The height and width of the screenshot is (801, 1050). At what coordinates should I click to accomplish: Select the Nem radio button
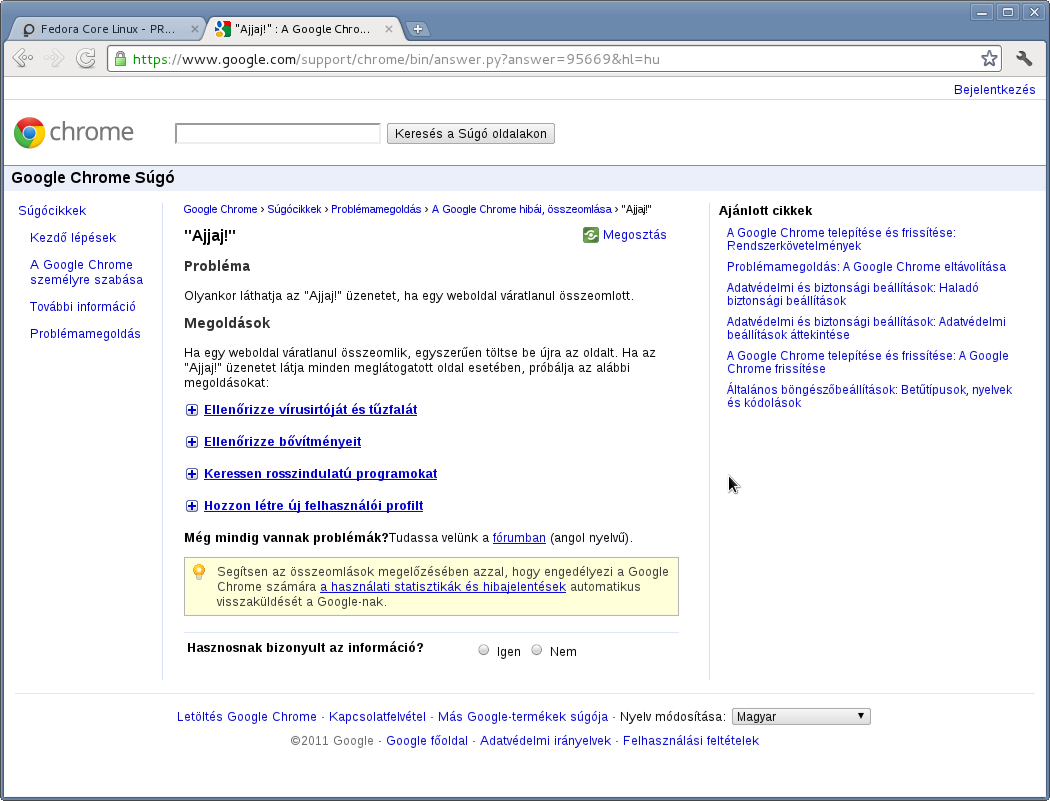coord(536,650)
